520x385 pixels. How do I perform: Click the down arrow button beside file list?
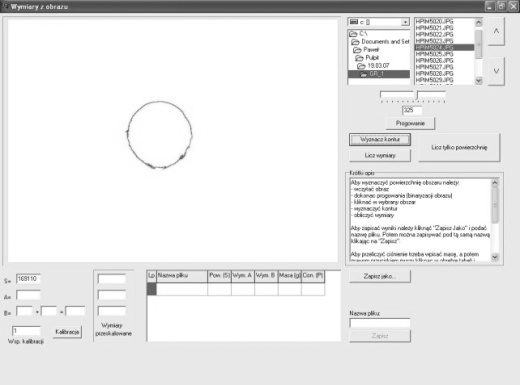click(496, 71)
